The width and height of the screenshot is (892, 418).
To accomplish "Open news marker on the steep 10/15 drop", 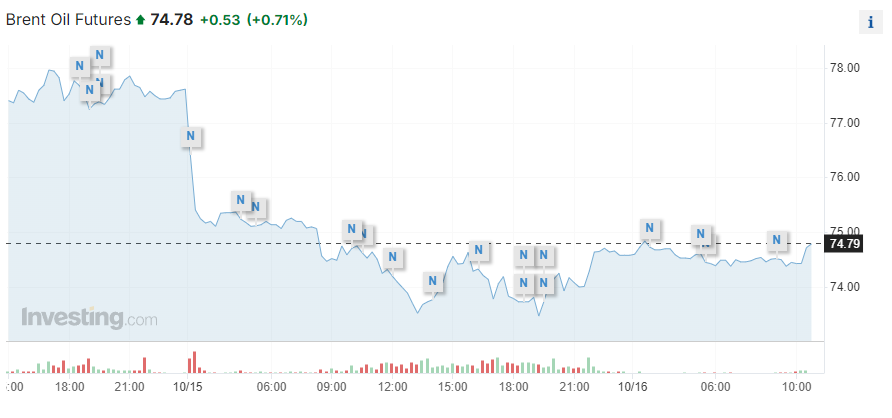I will coord(192,136).
